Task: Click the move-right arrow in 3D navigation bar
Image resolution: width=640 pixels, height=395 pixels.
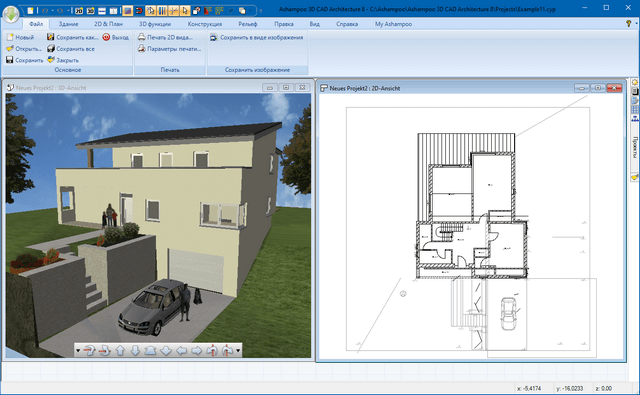Action: (x=196, y=350)
